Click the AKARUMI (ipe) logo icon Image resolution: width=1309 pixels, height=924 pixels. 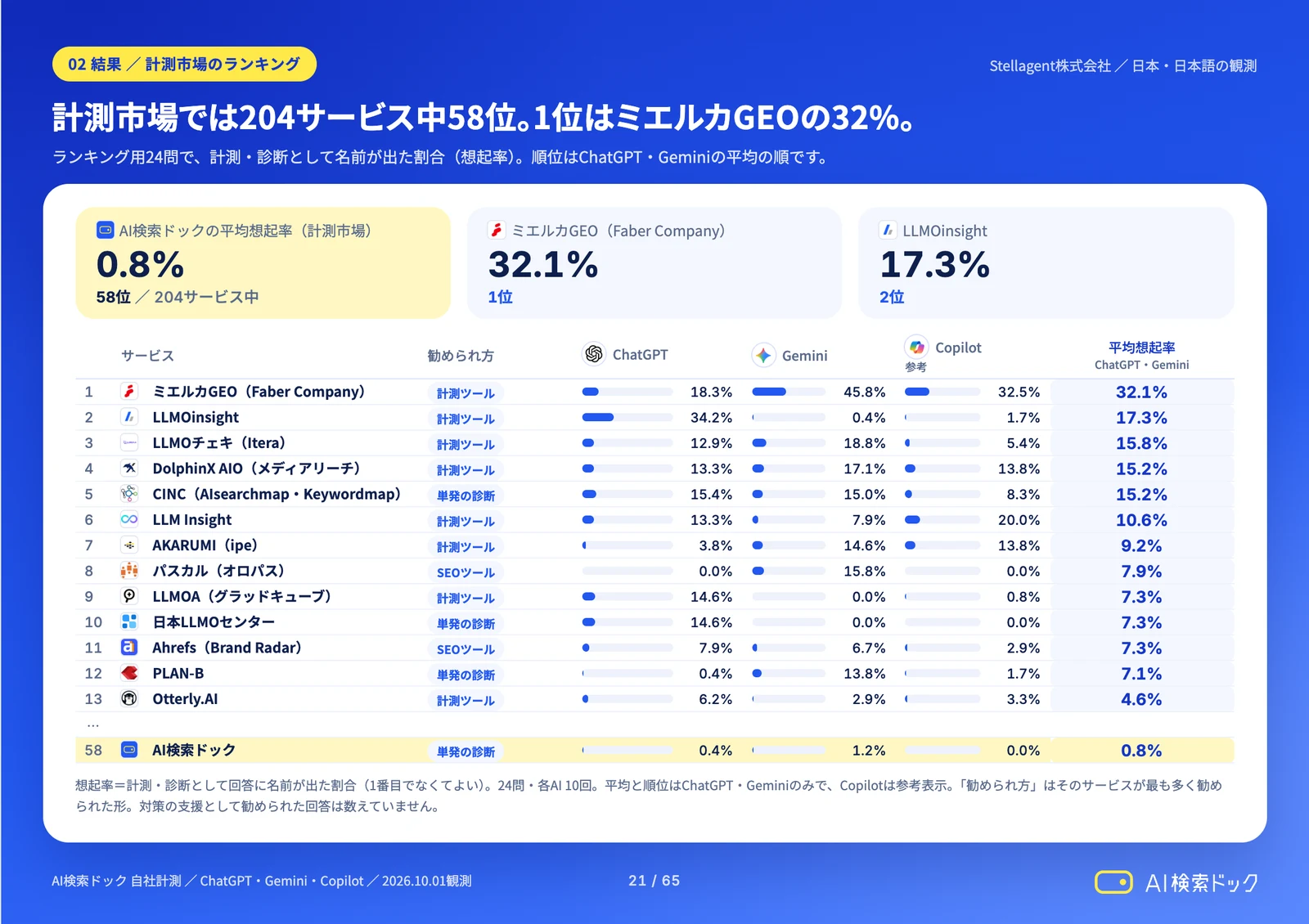pos(129,545)
